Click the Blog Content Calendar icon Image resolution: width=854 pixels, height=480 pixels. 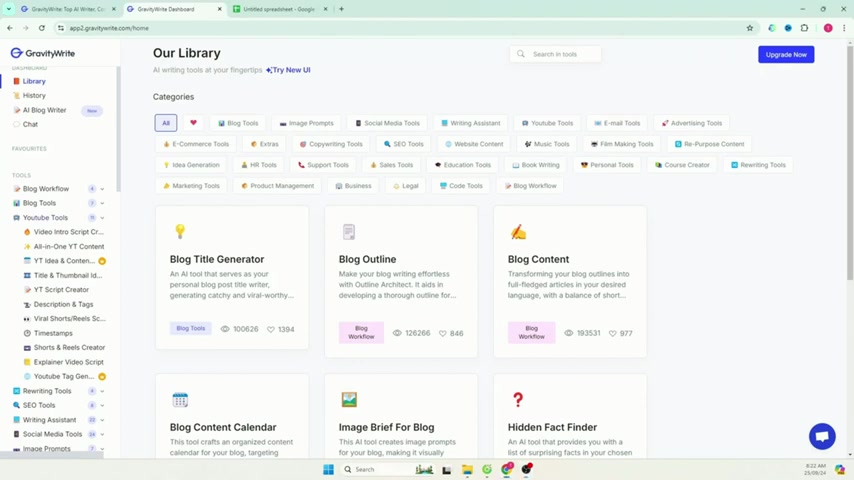pos(180,400)
